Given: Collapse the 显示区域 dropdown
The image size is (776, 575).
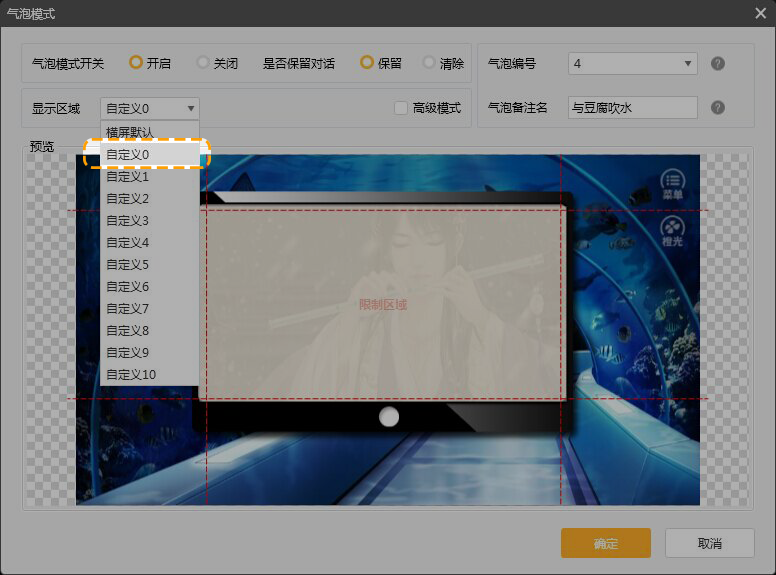Looking at the screenshot, I should [x=150, y=108].
